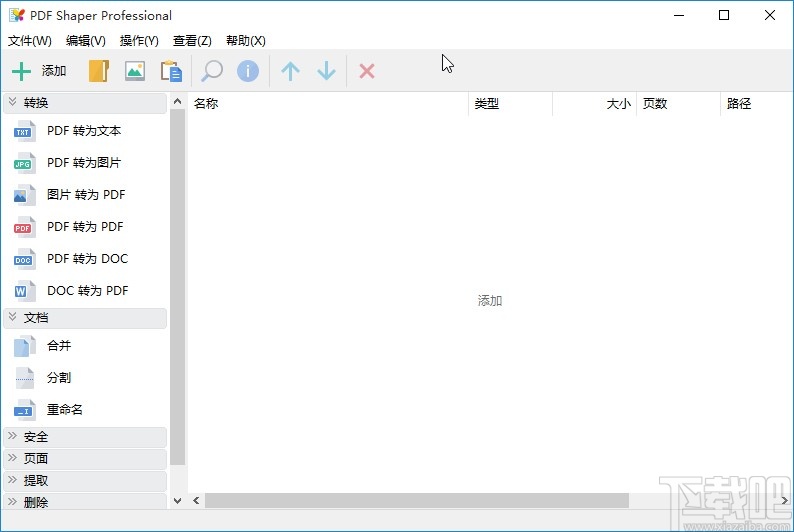Click the file list horizontal scrollbar thumb
794x532 pixels.
[417, 501]
